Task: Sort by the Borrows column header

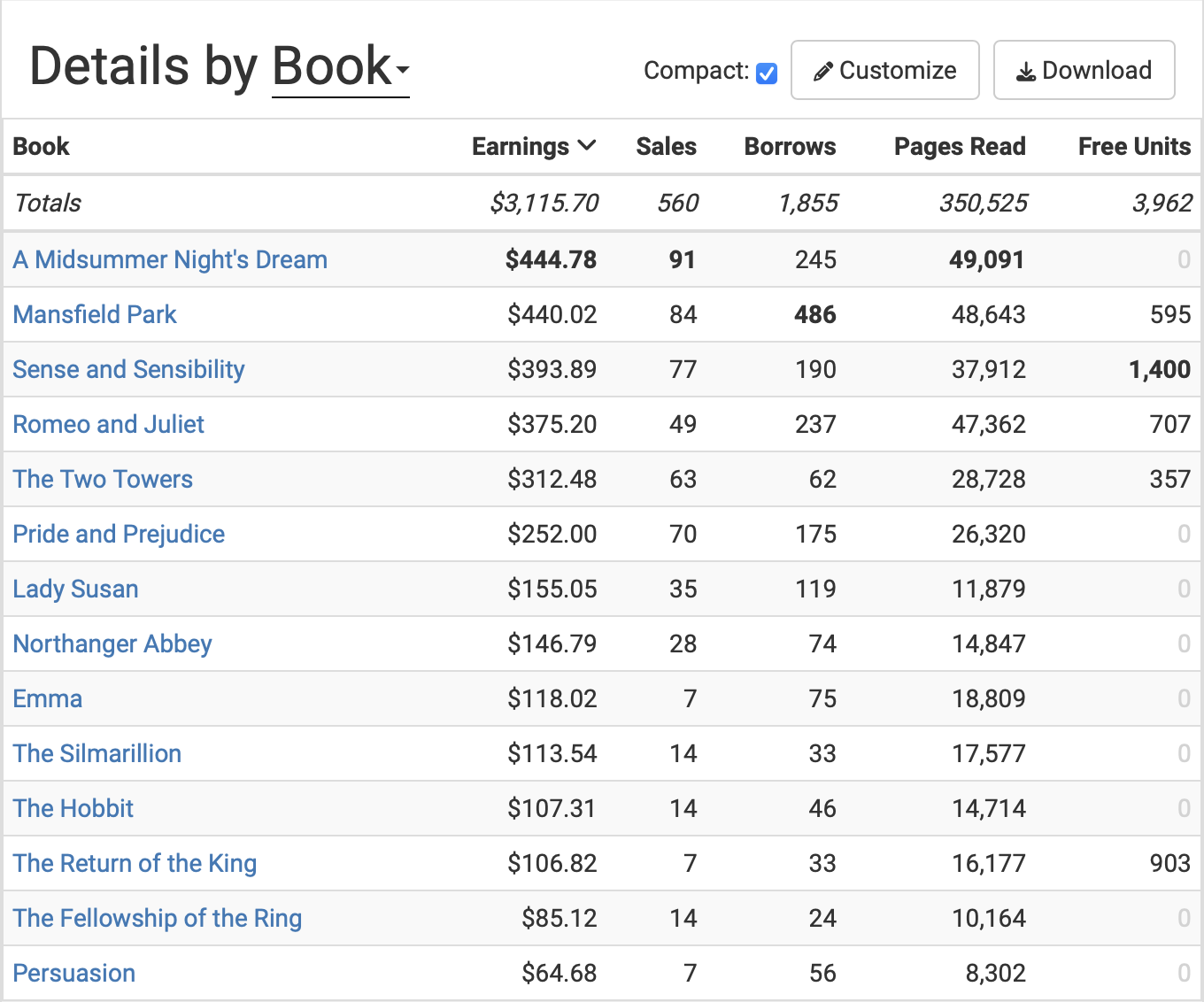Action: (x=790, y=146)
